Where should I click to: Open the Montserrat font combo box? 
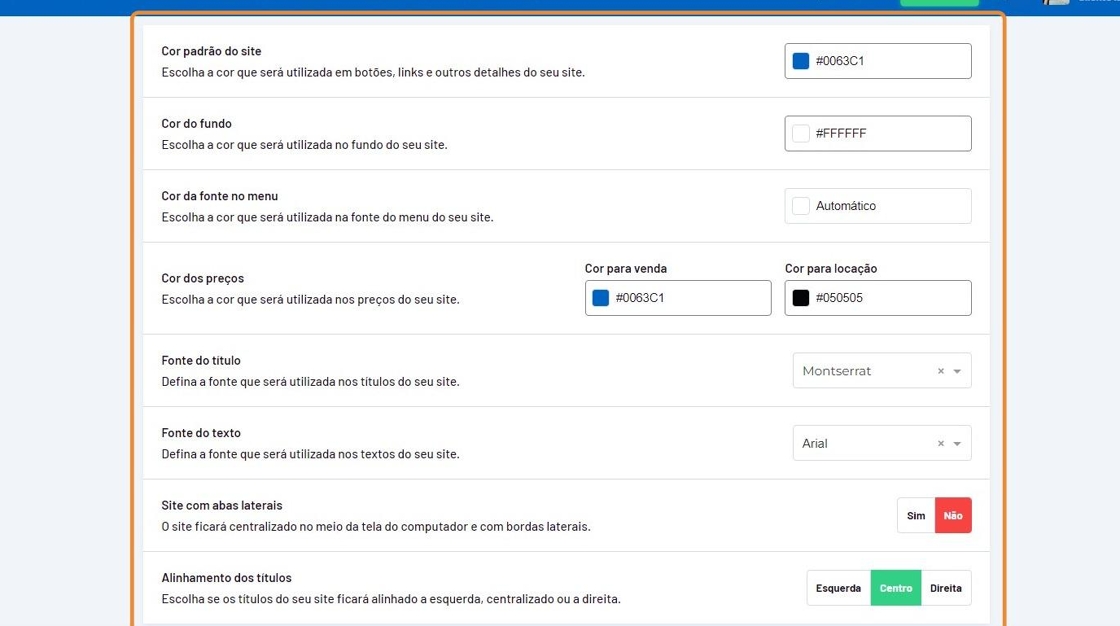(x=862, y=371)
